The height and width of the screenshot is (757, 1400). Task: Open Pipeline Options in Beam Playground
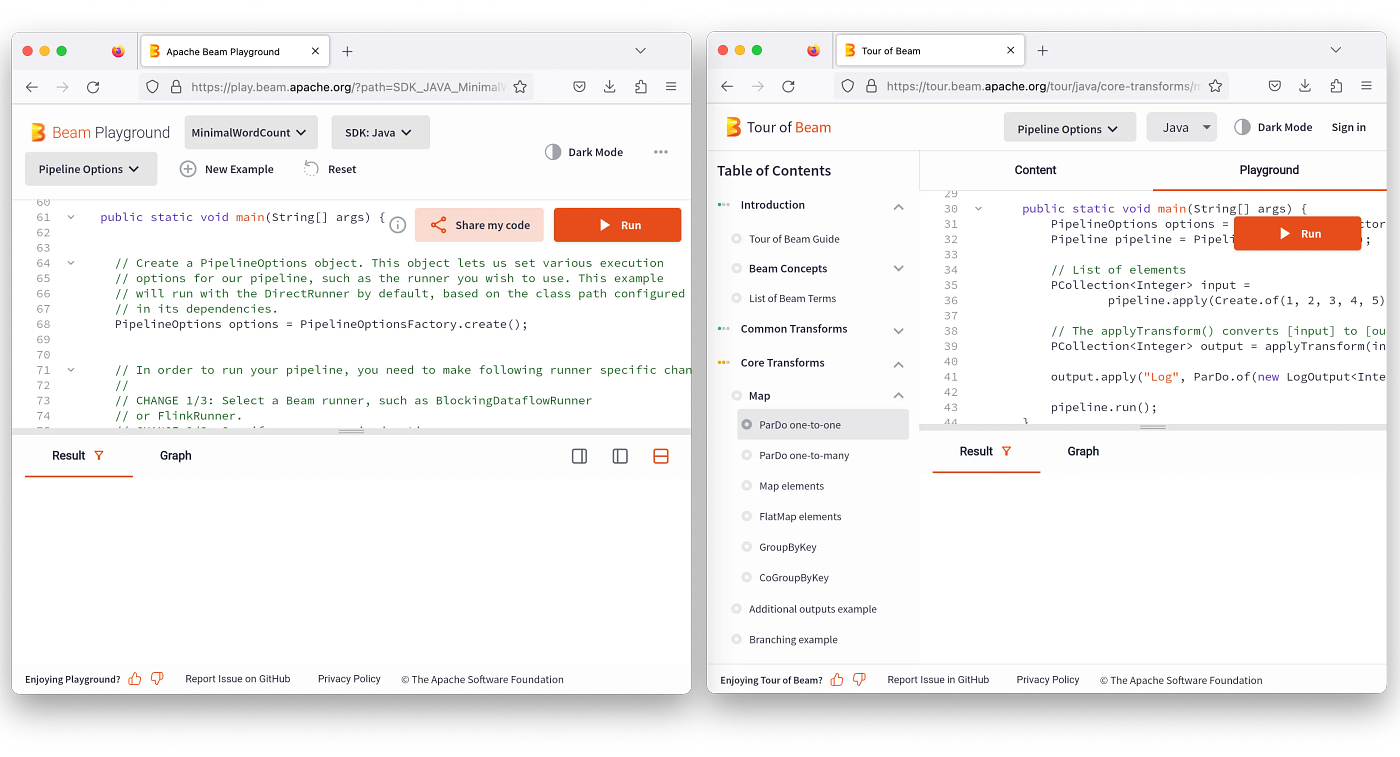(91, 169)
